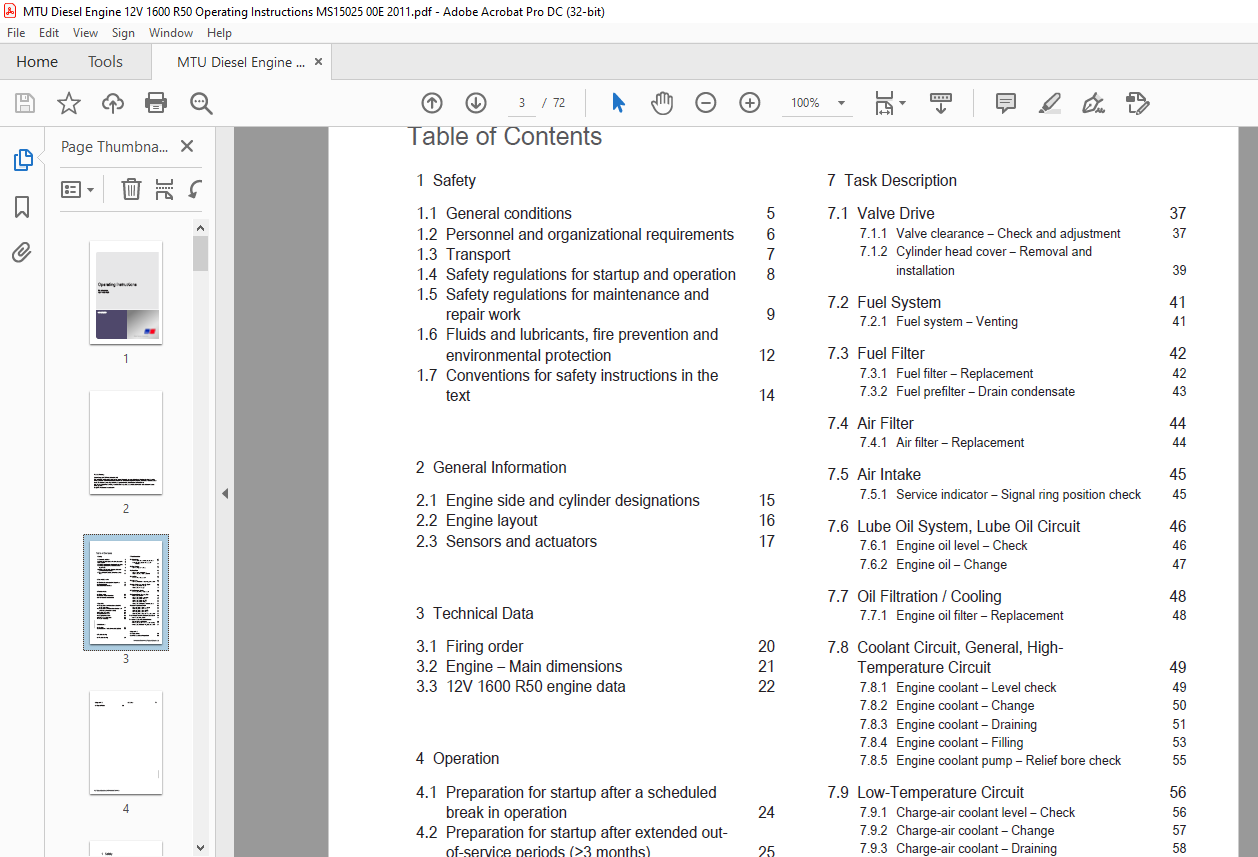Image resolution: width=1258 pixels, height=857 pixels.
Task: Activate the Selection arrow tool
Action: tap(618, 103)
